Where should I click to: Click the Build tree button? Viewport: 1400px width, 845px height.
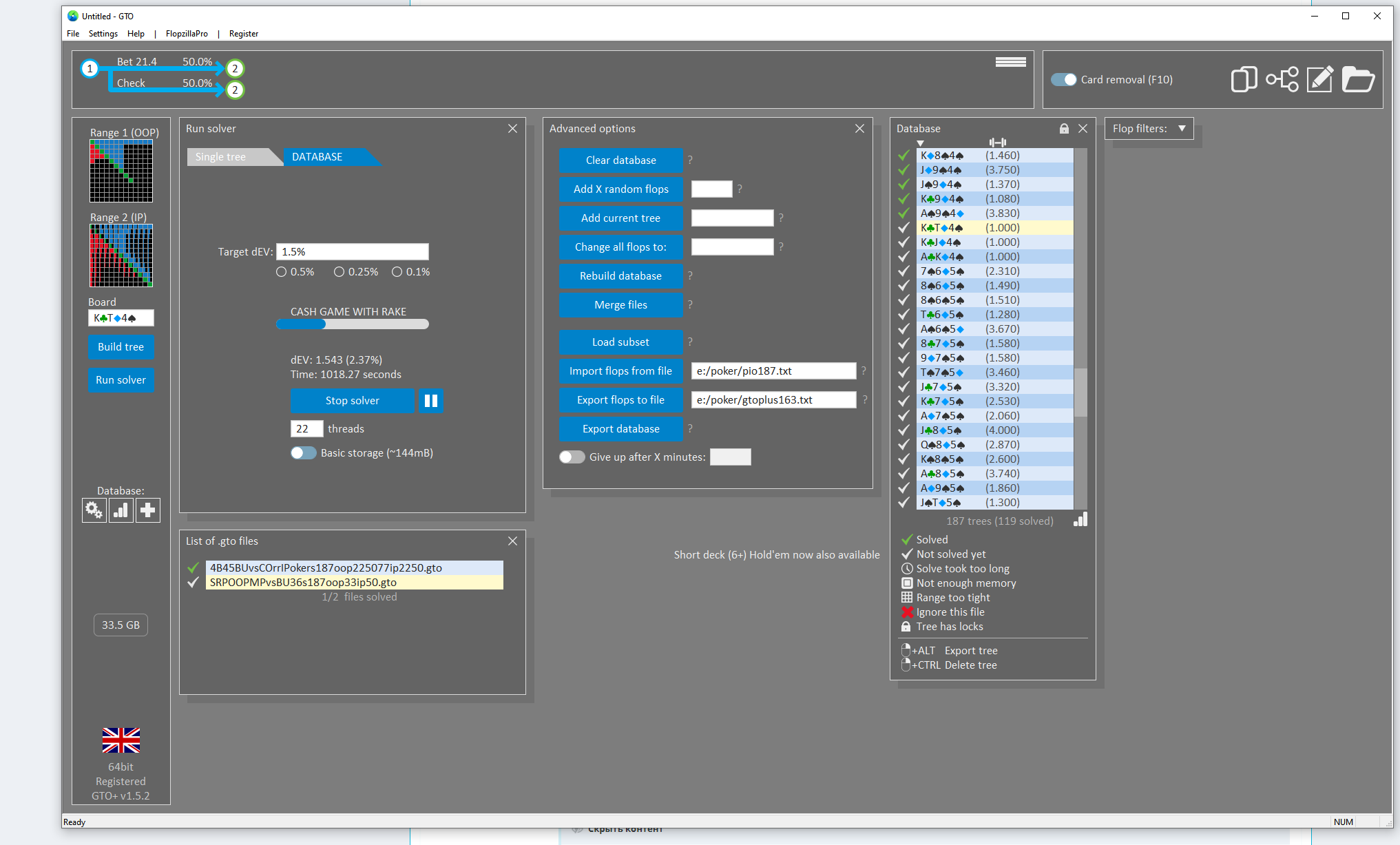[121, 347]
